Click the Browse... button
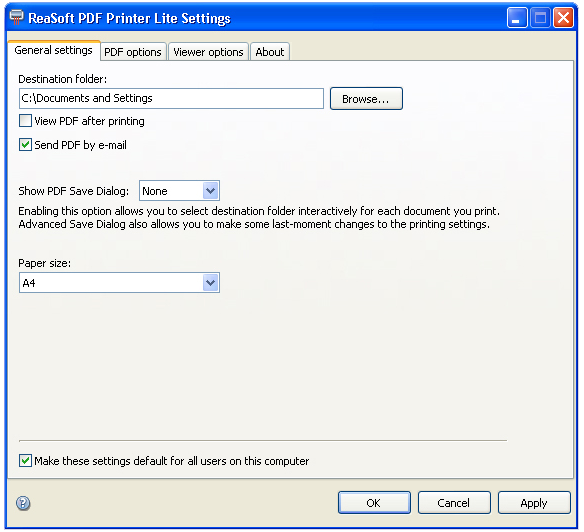The height and width of the screenshot is (532, 584). 366,99
